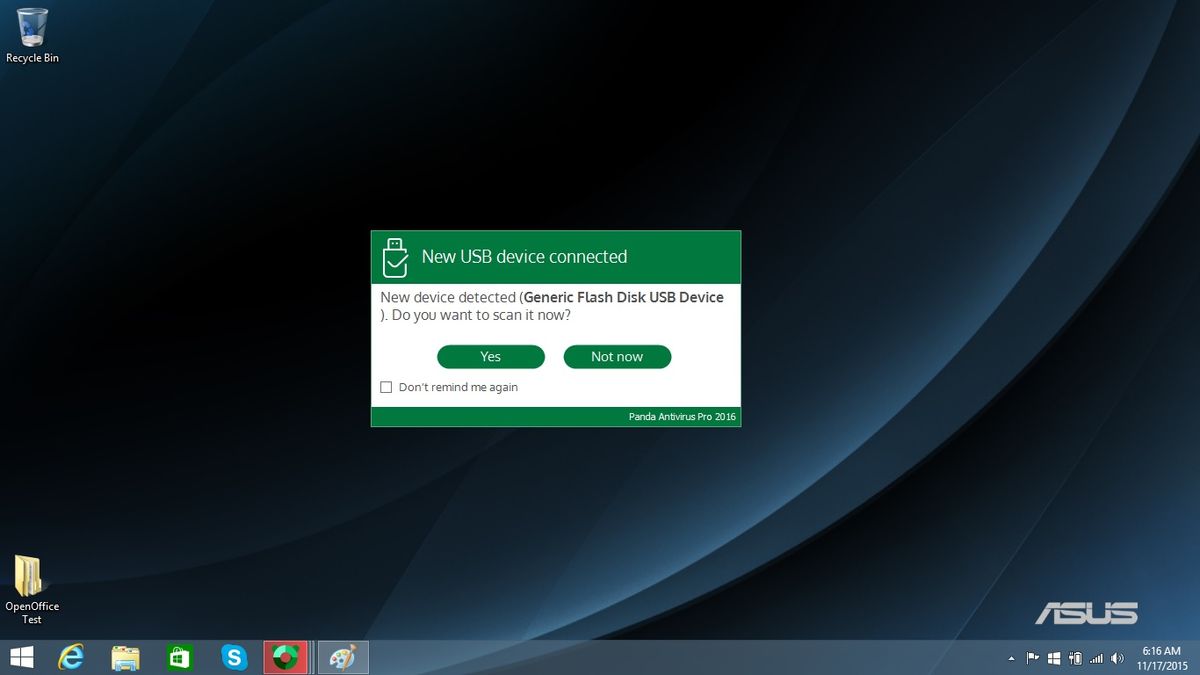Open the Action Center flag icon
The image size is (1200, 675).
point(1033,658)
